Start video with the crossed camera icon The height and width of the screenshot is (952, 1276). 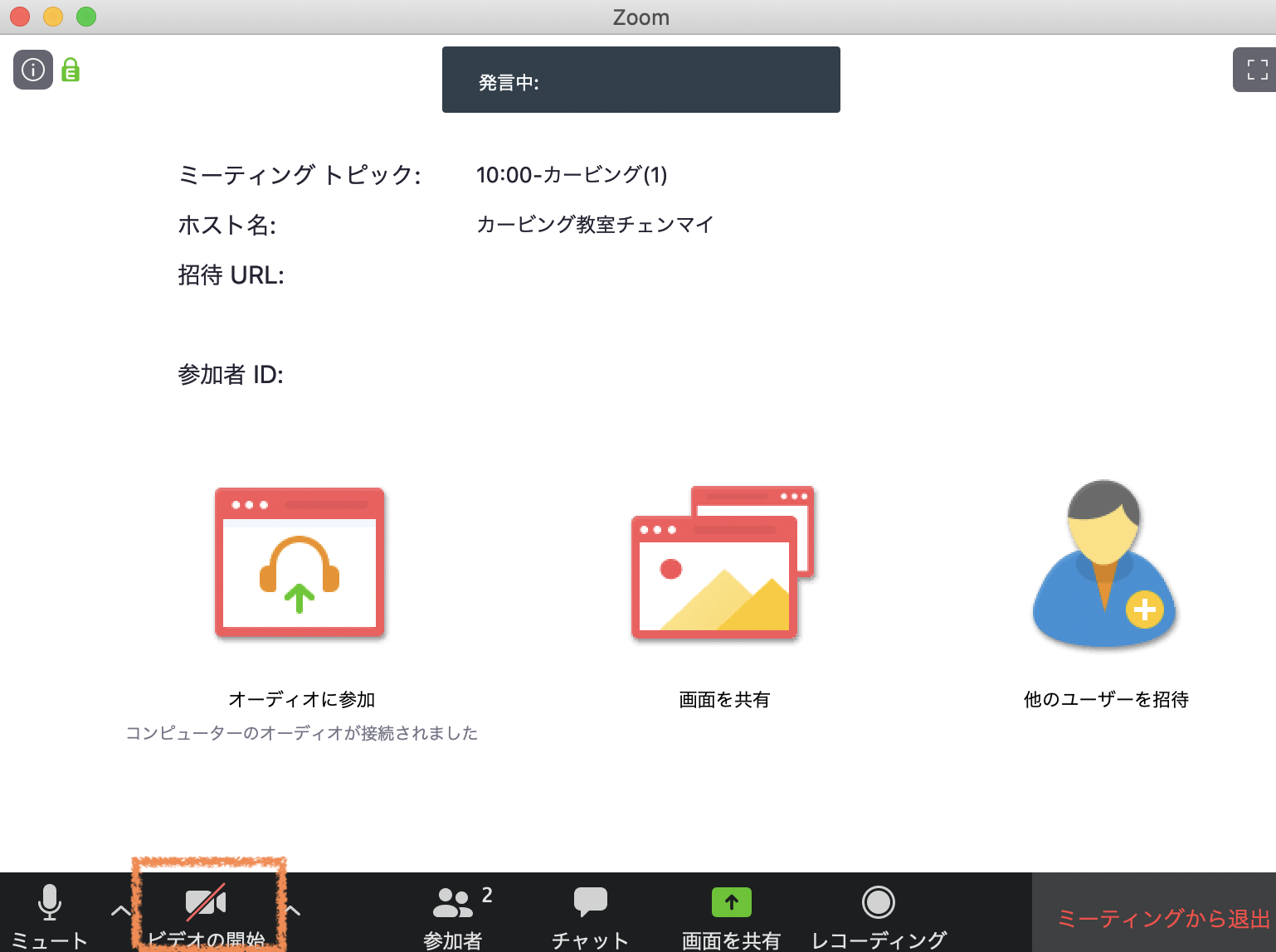pos(206,914)
